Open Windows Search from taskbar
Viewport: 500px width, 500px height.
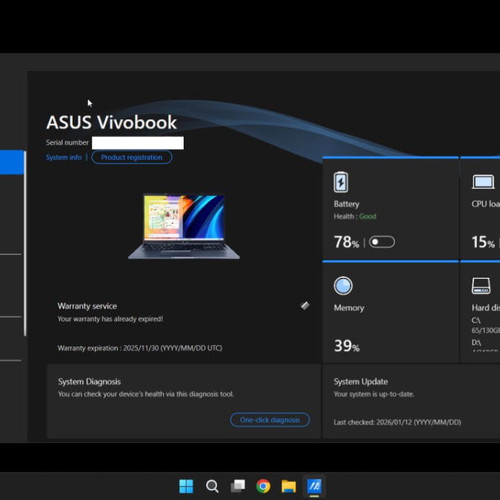click(x=212, y=486)
